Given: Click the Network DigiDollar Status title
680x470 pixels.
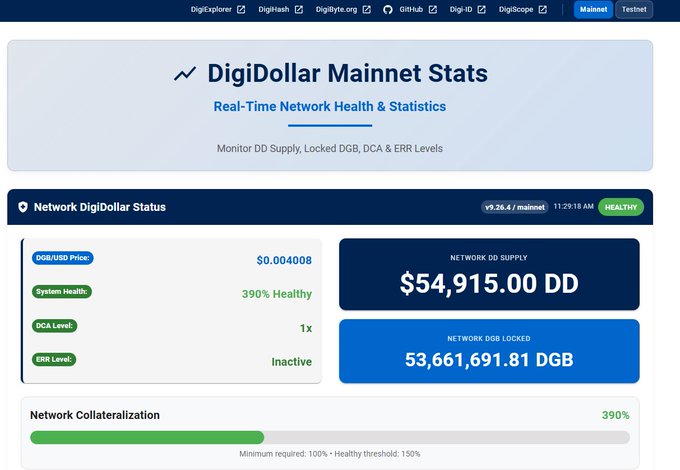Looking at the screenshot, I should pos(100,207).
